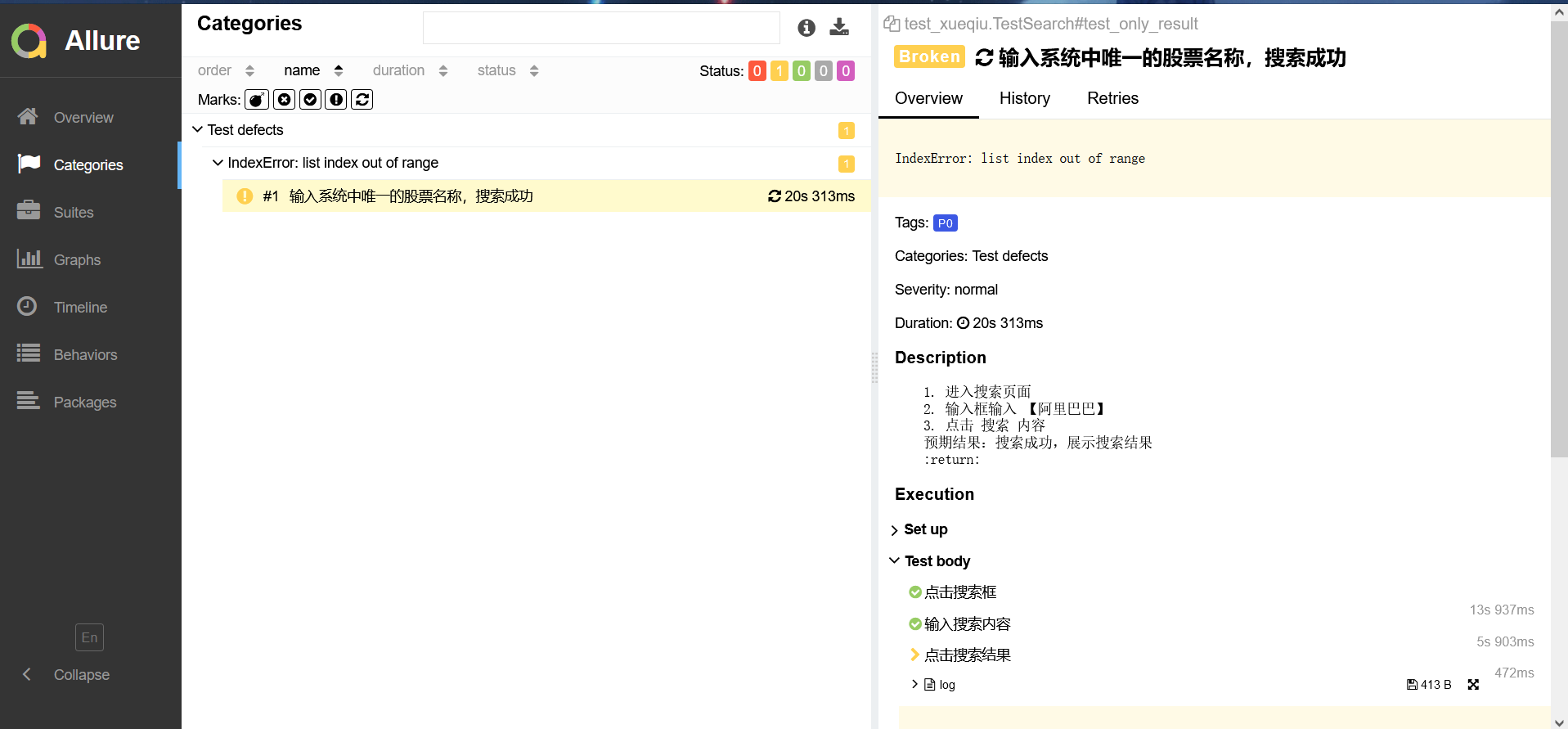The image size is (1568, 729).
Task: Change language with the En button
Action: point(89,637)
